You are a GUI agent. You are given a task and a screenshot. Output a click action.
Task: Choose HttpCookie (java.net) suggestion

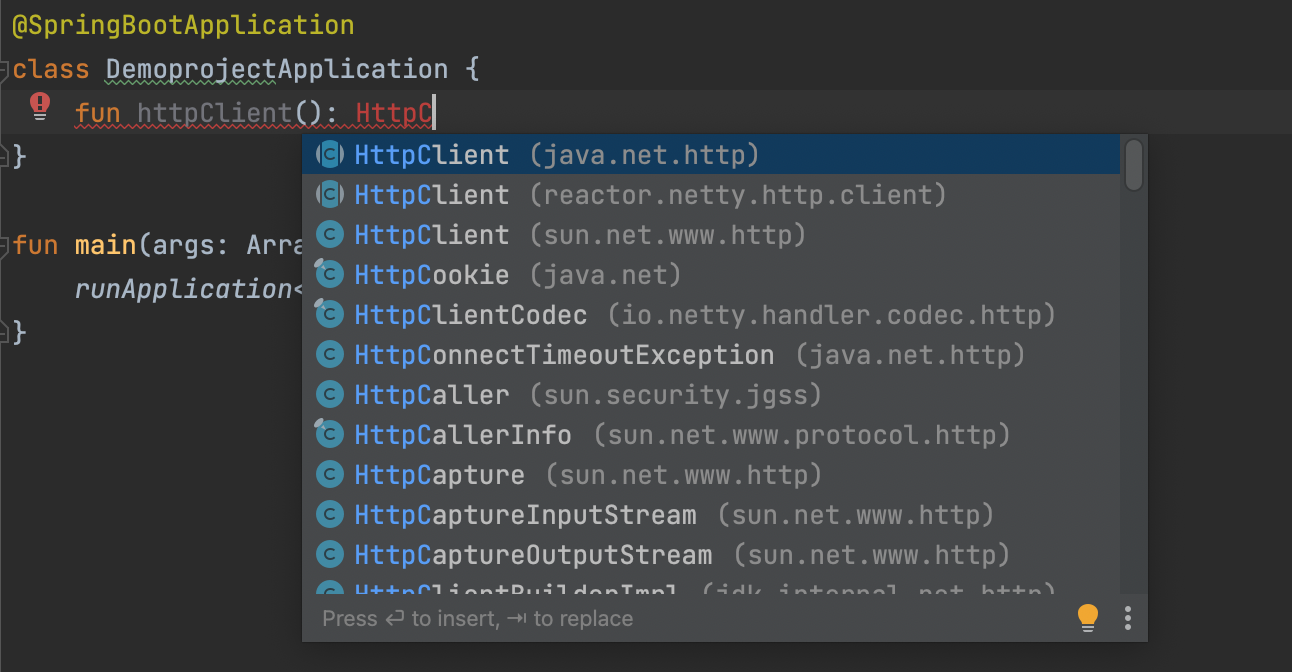click(x=711, y=275)
